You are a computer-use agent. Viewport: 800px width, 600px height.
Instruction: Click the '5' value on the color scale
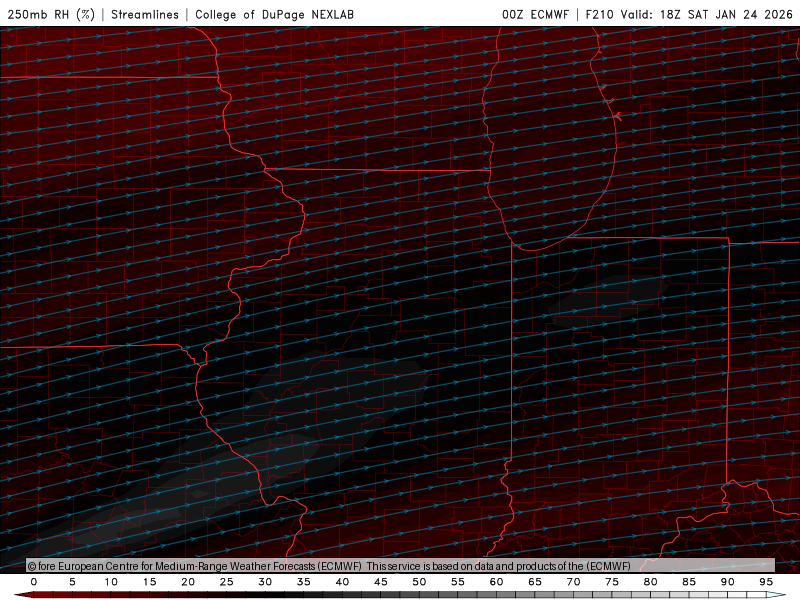tap(72, 582)
